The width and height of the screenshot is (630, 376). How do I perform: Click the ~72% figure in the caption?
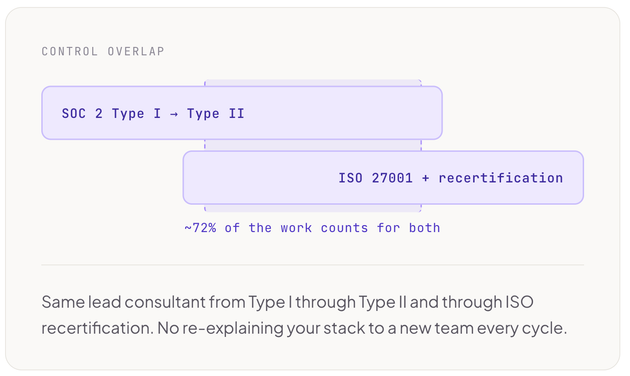(200, 228)
